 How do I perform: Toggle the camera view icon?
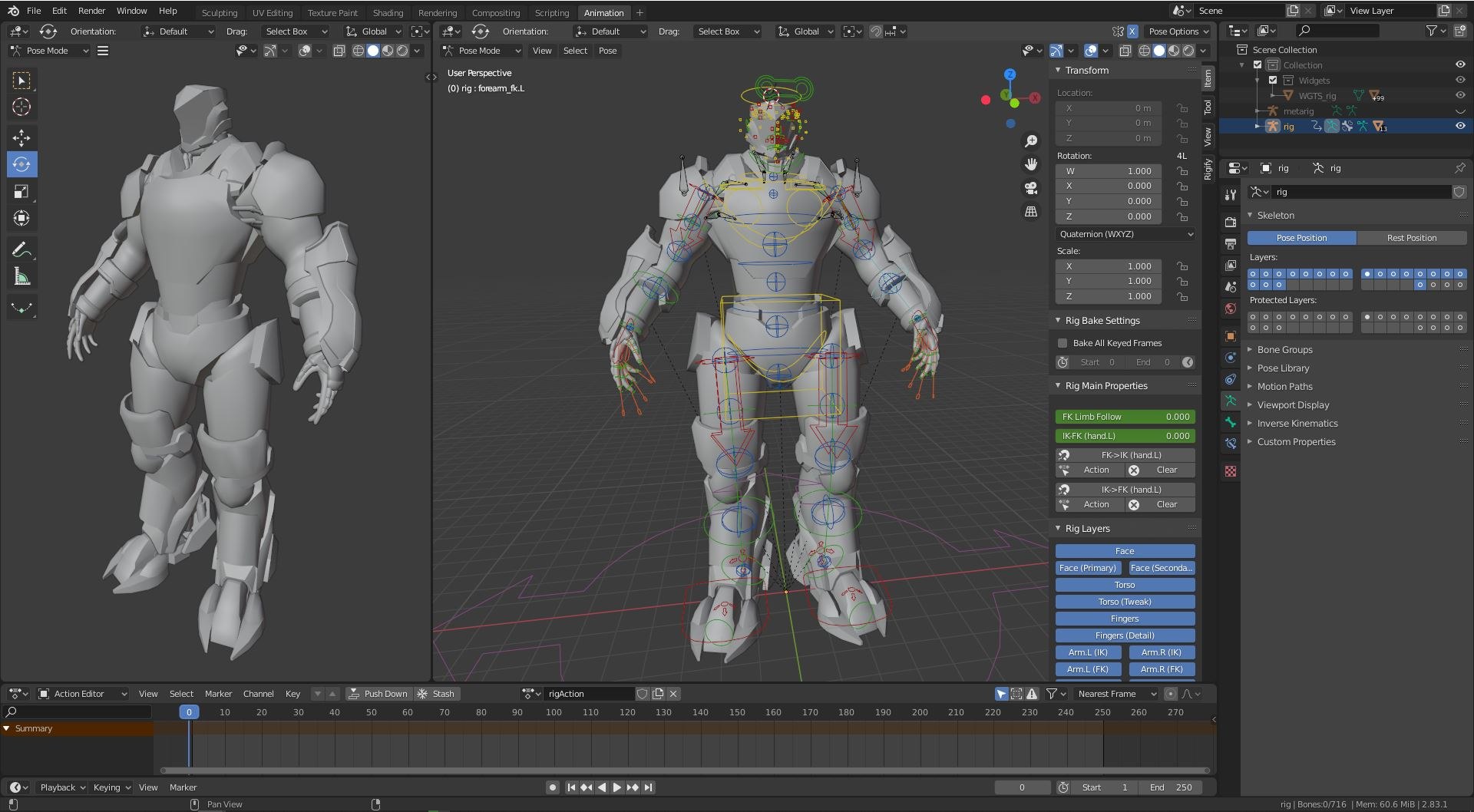click(1031, 188)
